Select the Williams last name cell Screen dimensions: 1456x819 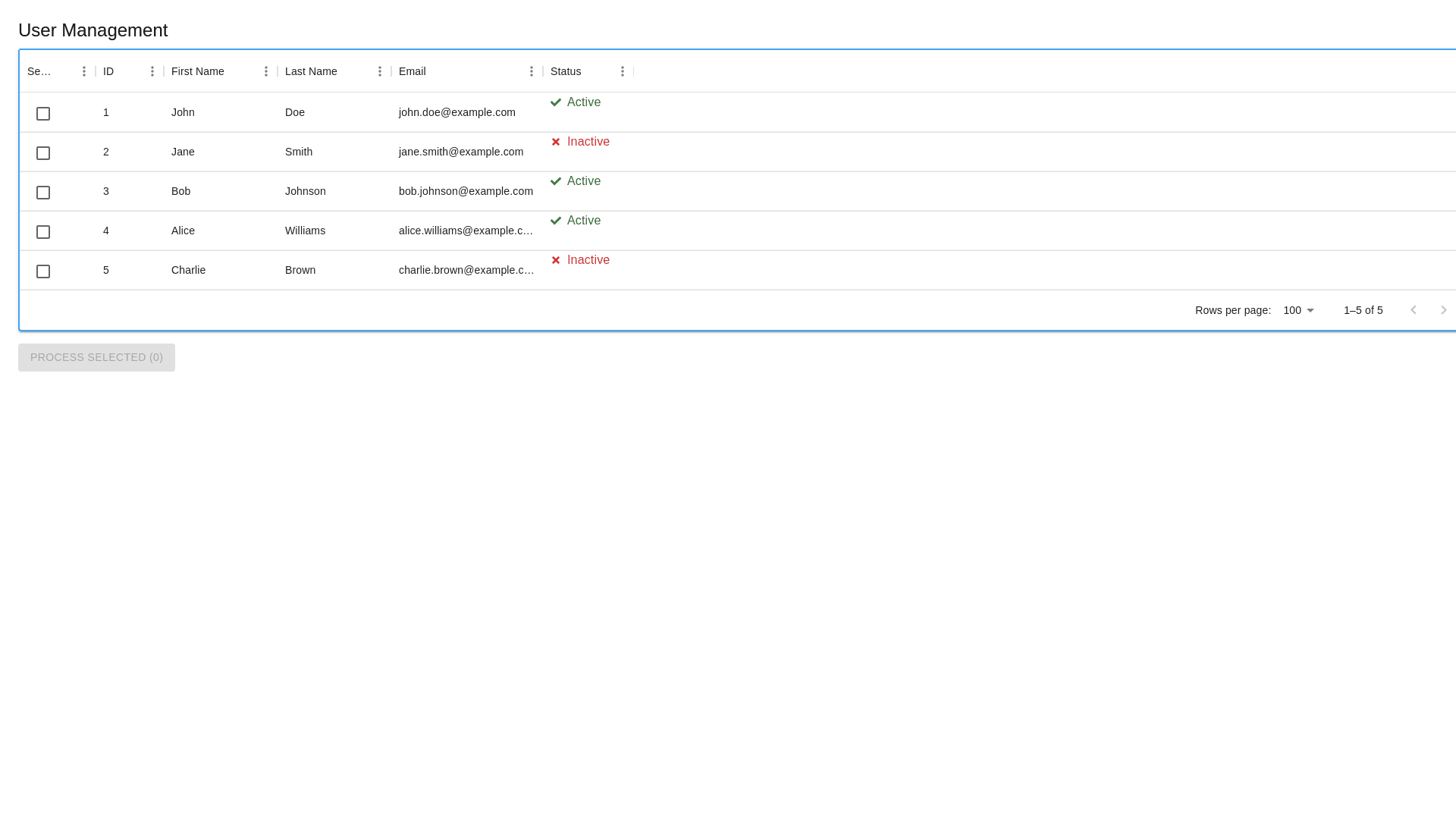click(x=305, y=231)
